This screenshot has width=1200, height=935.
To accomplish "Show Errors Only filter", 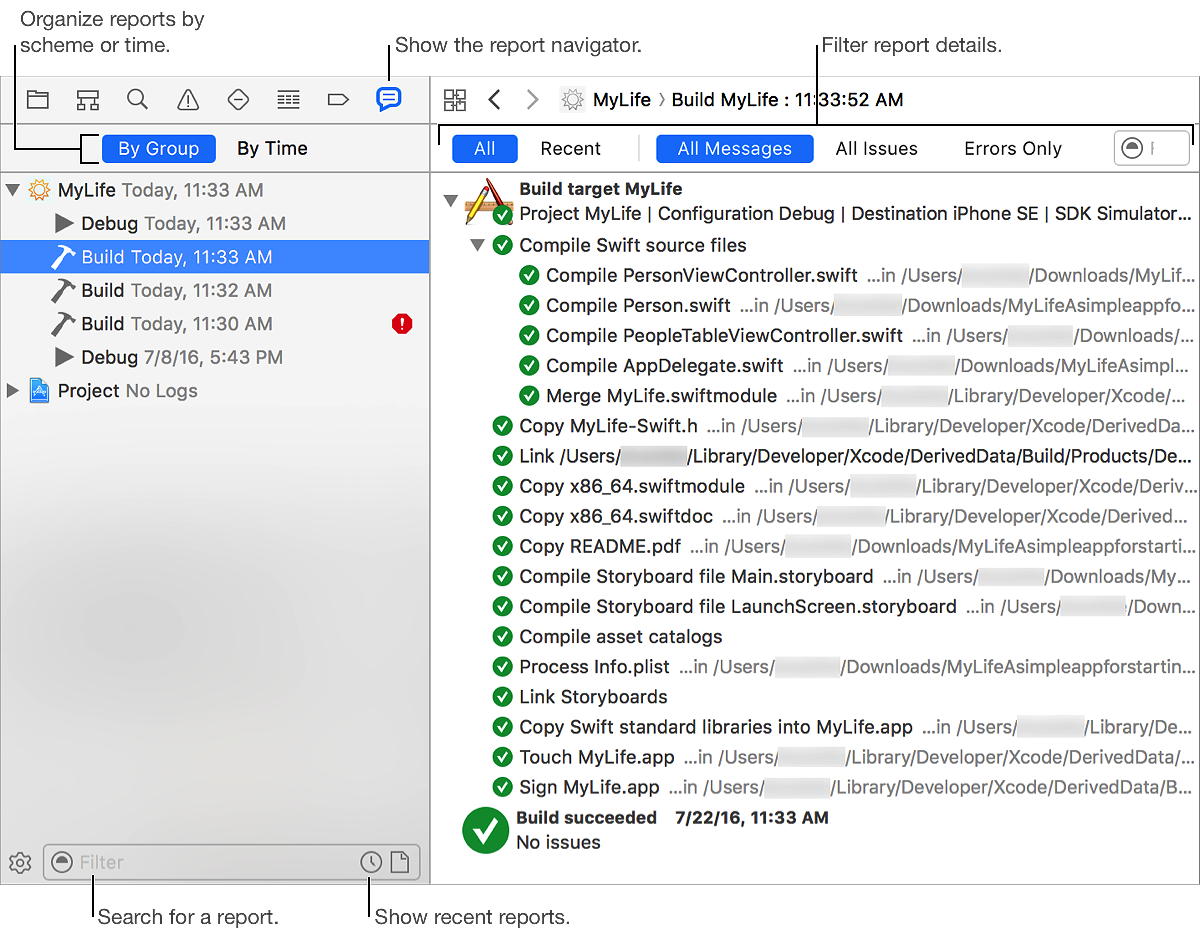I will point(1013,148).
